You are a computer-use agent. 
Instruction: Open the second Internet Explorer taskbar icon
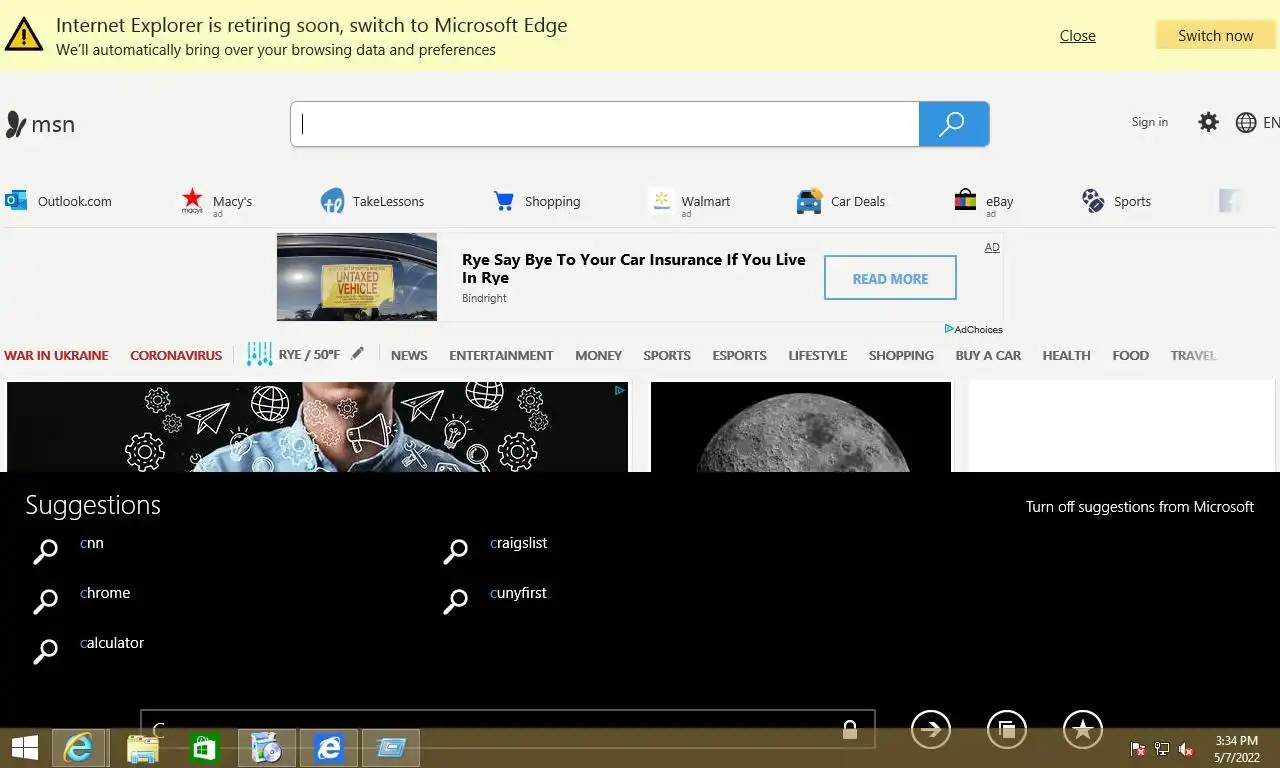(x=329, y=748)
